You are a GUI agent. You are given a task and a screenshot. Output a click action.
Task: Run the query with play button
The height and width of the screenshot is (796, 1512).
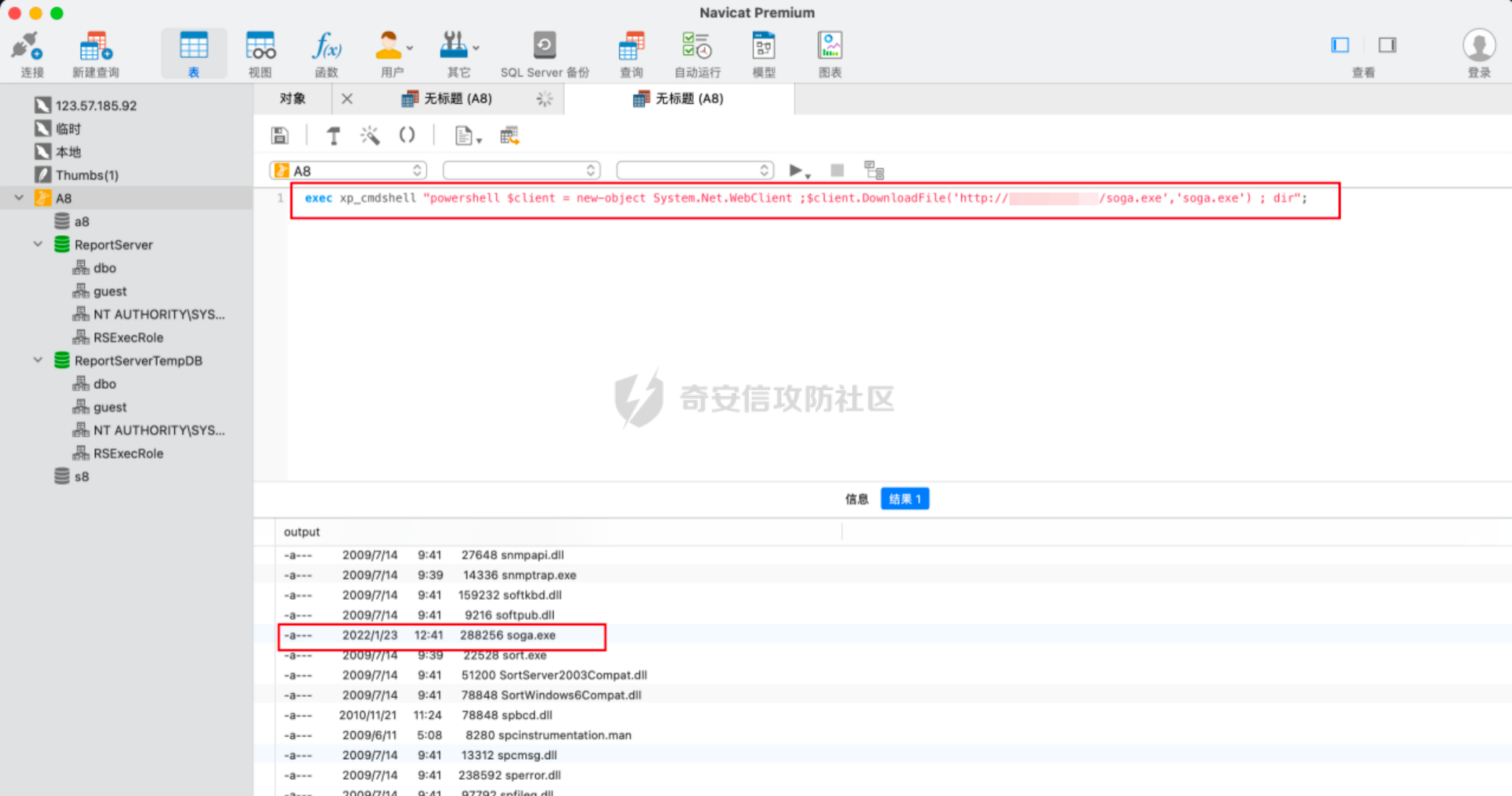pos(795,171)
